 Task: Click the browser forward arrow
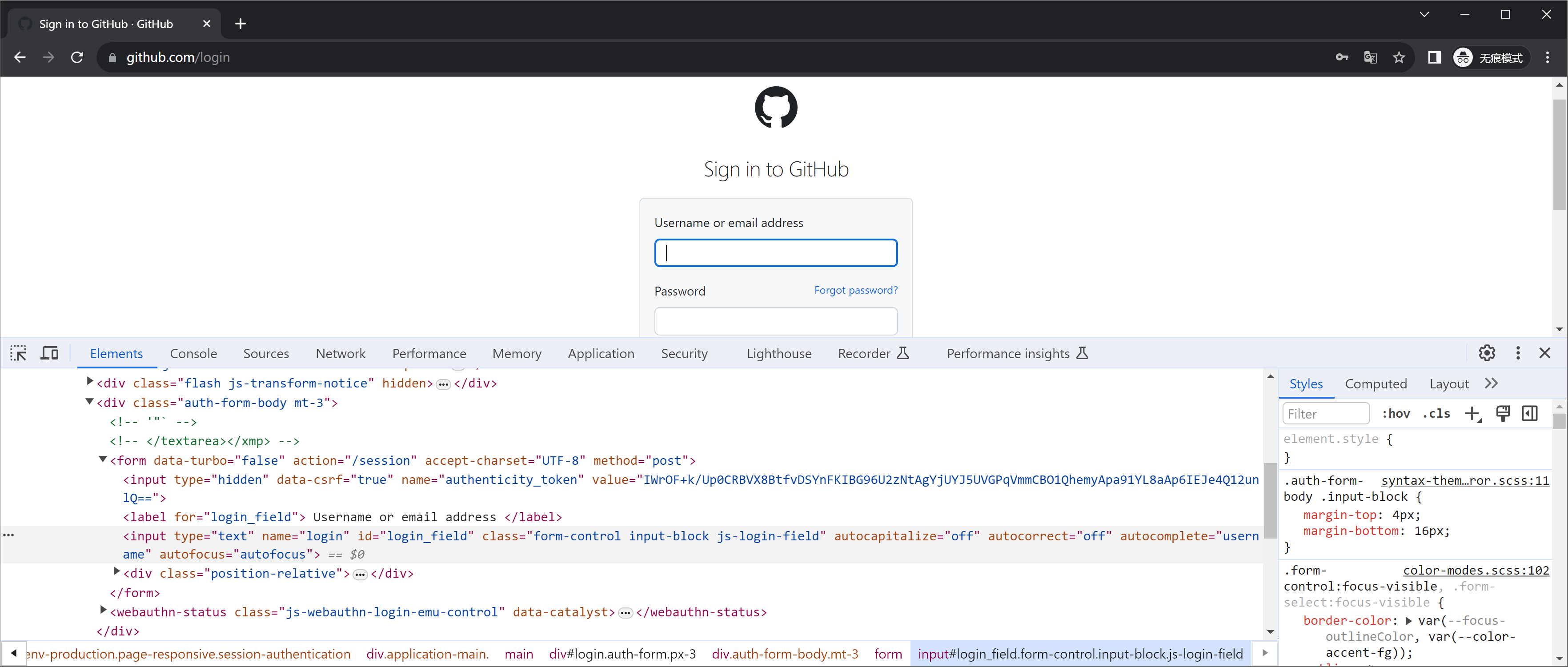coord(49,57)
